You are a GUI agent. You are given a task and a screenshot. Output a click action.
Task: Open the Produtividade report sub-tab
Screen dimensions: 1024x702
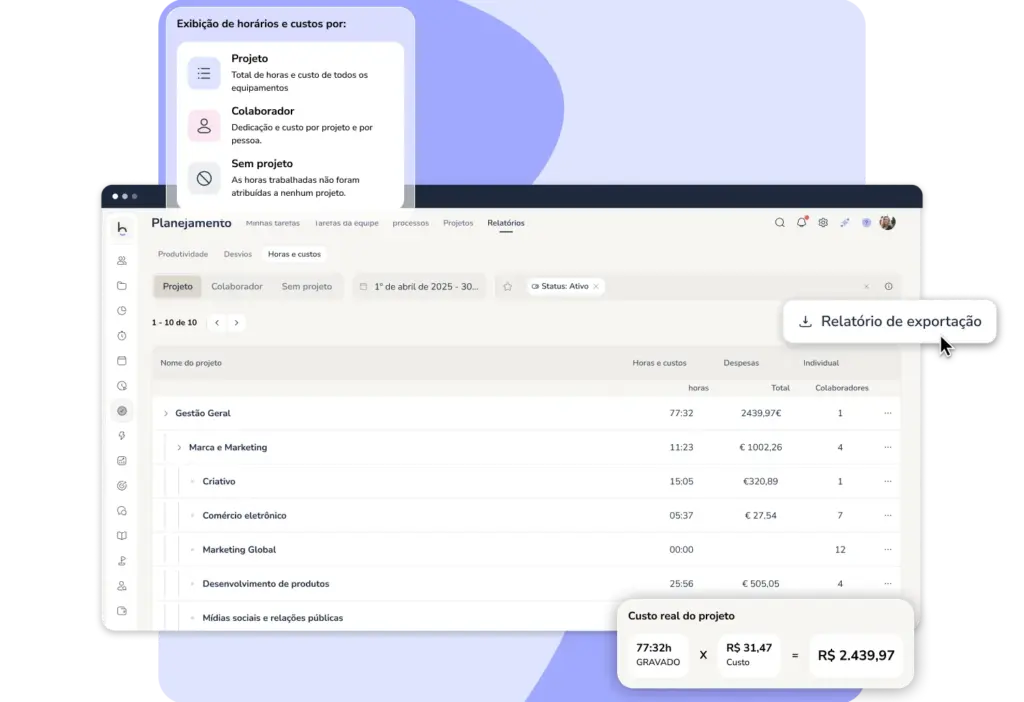[x=183, y=254]
